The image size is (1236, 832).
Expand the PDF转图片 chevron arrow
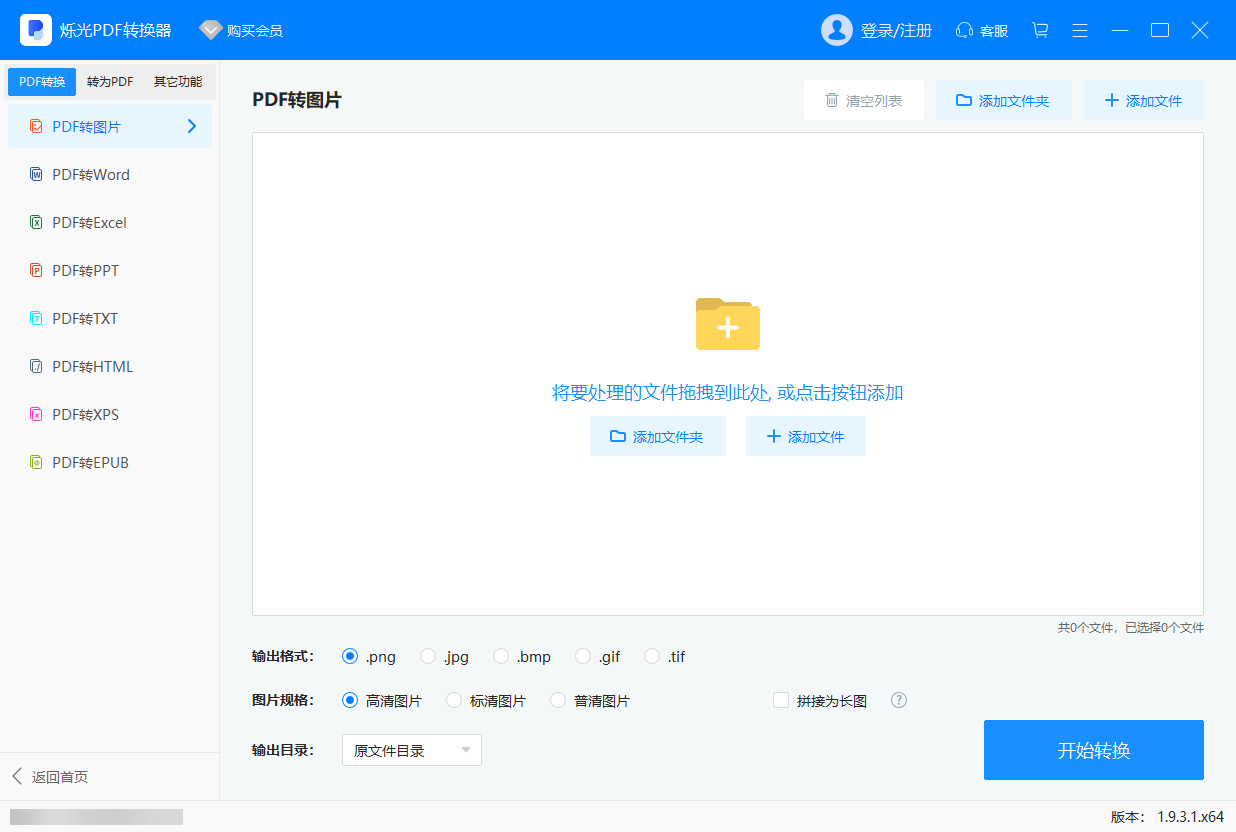192,126
